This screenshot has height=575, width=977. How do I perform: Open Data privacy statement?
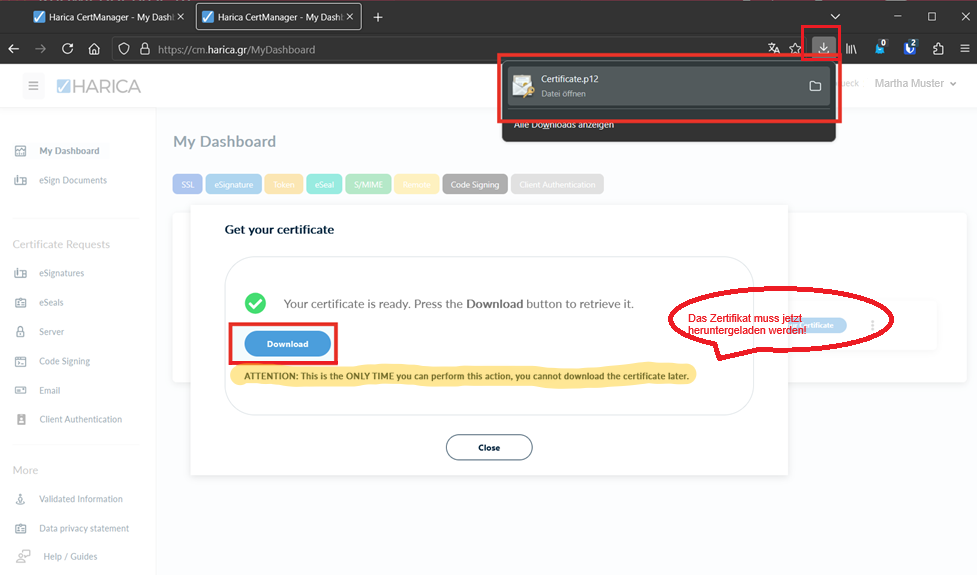pyautogui.click(x=84, y=528)
